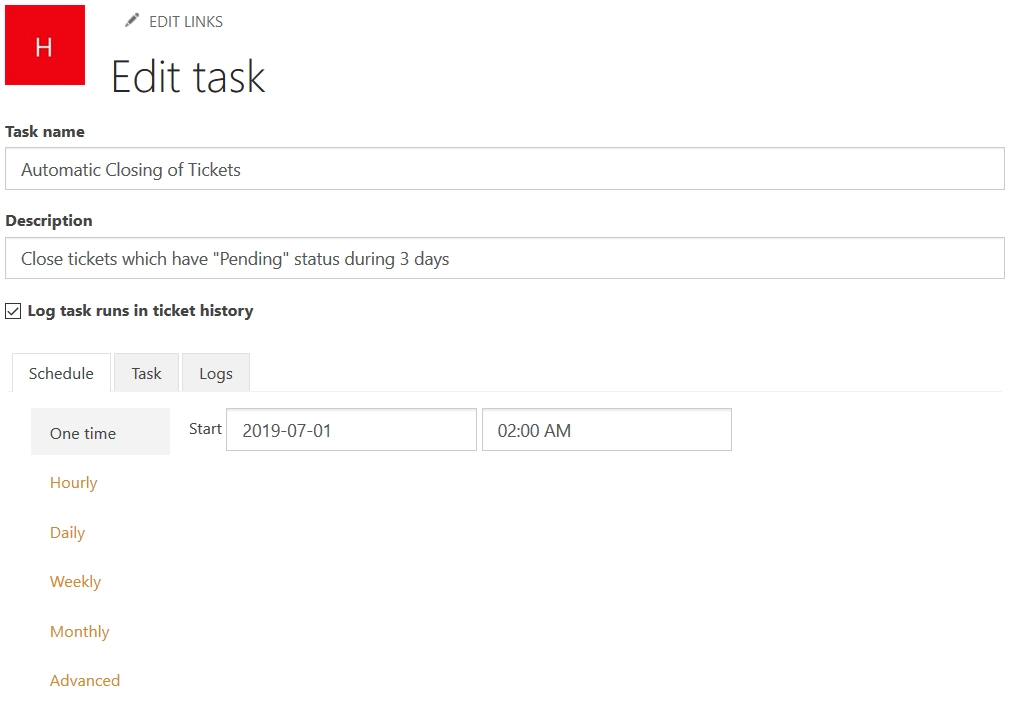The height and width of the screenshot is (711, 1025).
Task: Select the Daily schedule option
Action: click(x=67, y=533)
